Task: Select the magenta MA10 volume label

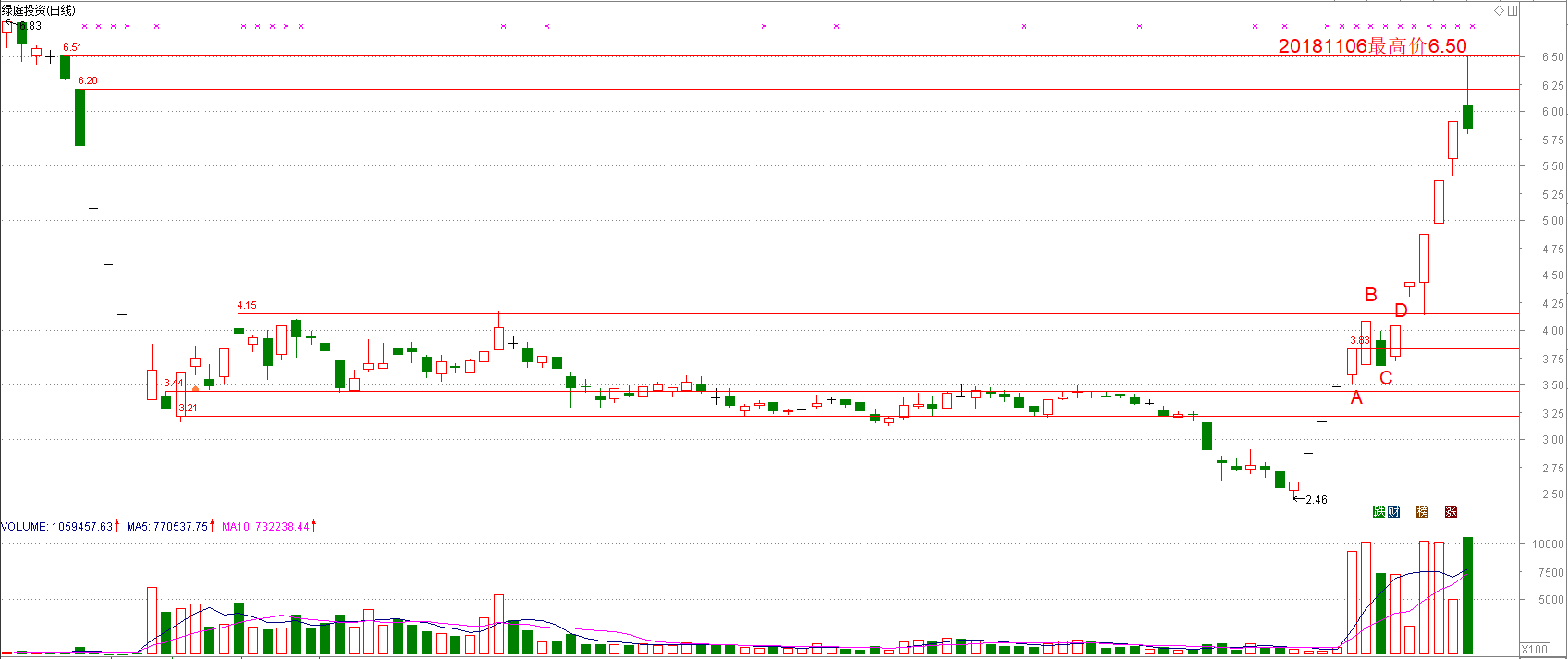Action: (x=266, y=527)
